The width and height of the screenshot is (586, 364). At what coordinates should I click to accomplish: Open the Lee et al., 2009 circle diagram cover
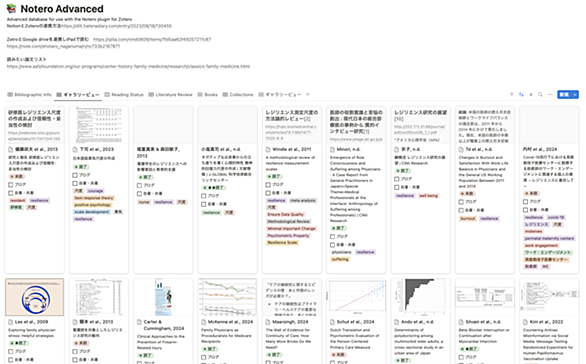click(x=34, y=297)
